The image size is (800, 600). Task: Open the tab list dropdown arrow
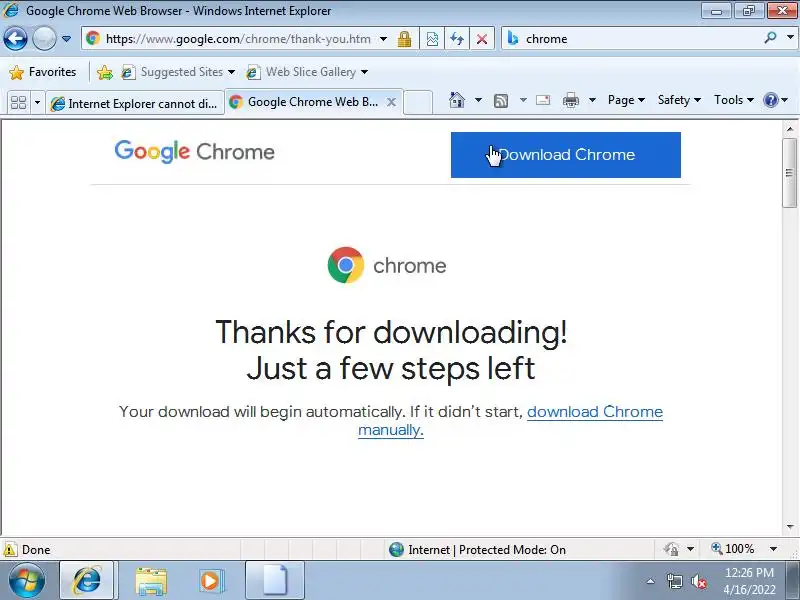[x=37, y=103]
